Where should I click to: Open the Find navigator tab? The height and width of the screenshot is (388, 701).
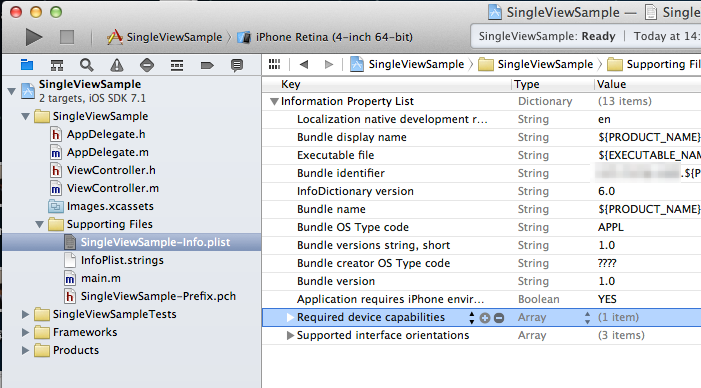(87, 65)
